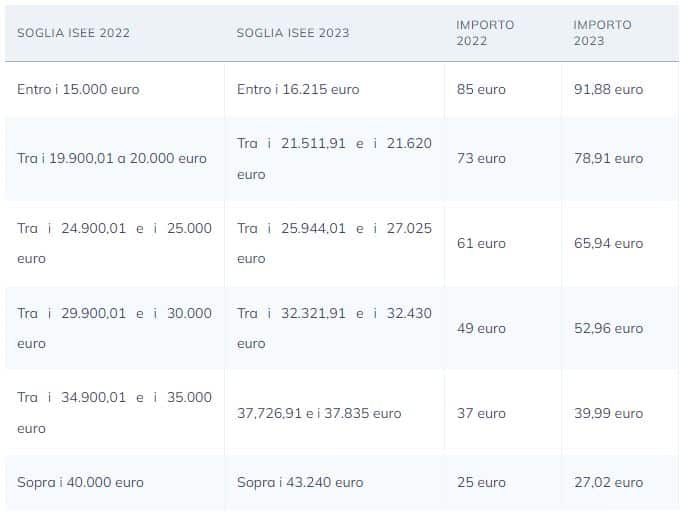
Task: Click the 91,88 euro amount cell
Action: tap(608, 89)
